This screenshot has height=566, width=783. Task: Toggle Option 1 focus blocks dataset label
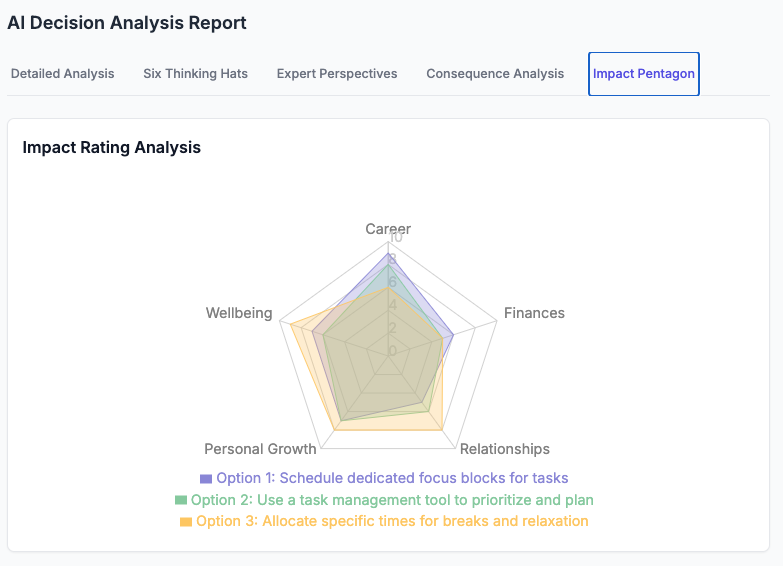point(392,479)
